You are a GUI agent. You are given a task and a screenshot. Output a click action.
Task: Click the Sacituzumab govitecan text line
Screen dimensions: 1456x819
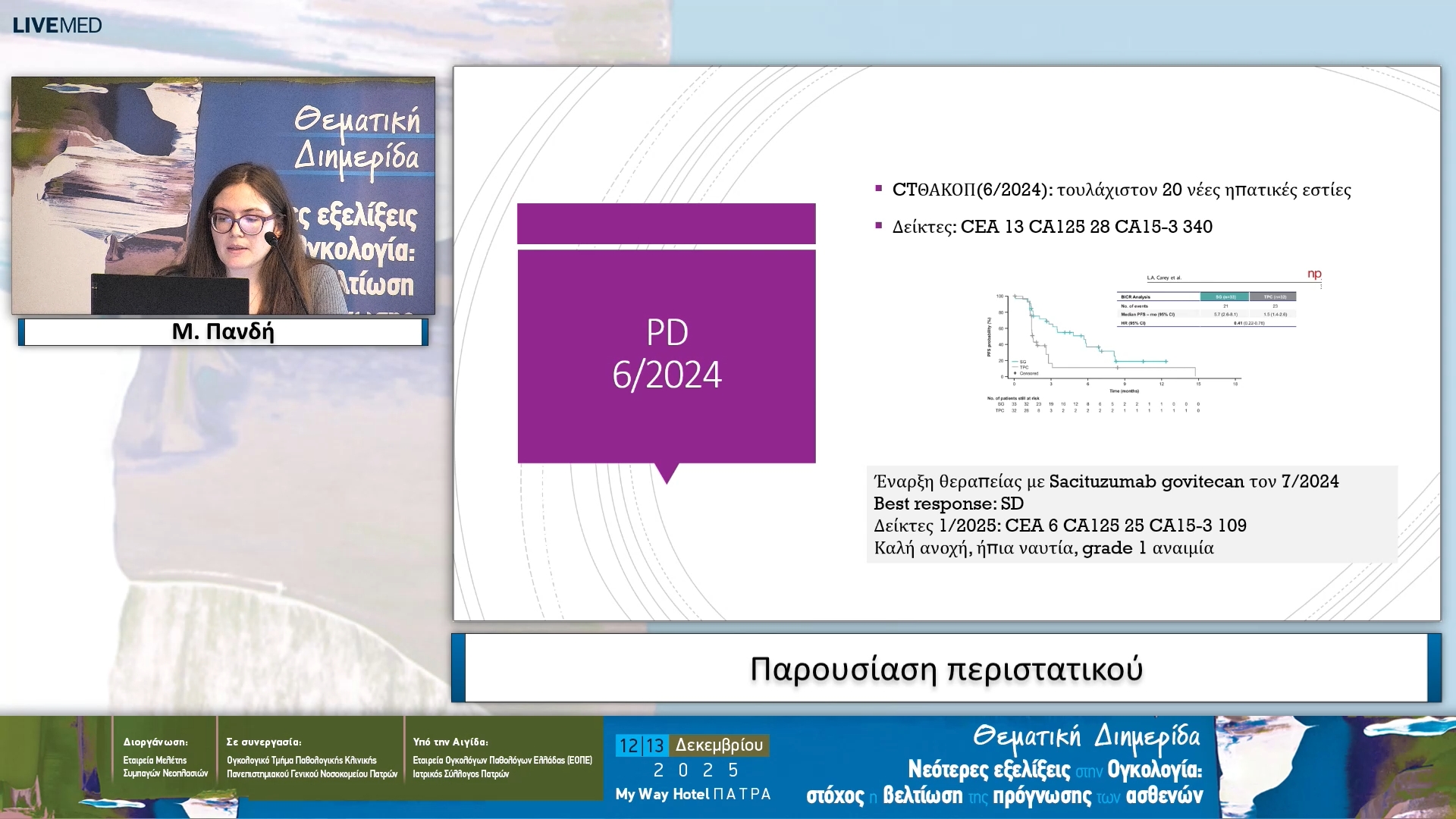click(x=1106, y=482)
